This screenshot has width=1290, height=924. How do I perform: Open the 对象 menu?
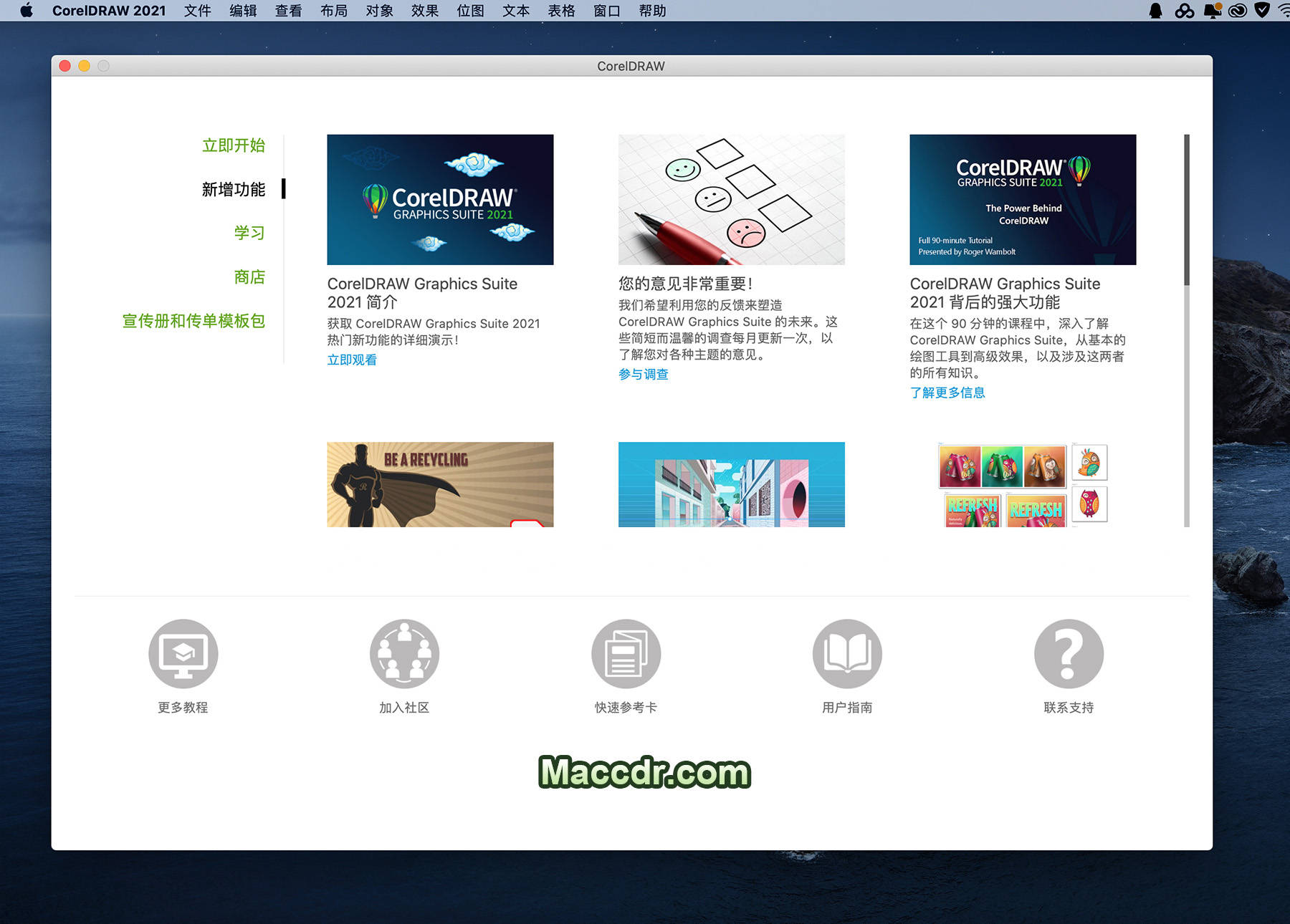pyautogui.click(x=379, y=10)
